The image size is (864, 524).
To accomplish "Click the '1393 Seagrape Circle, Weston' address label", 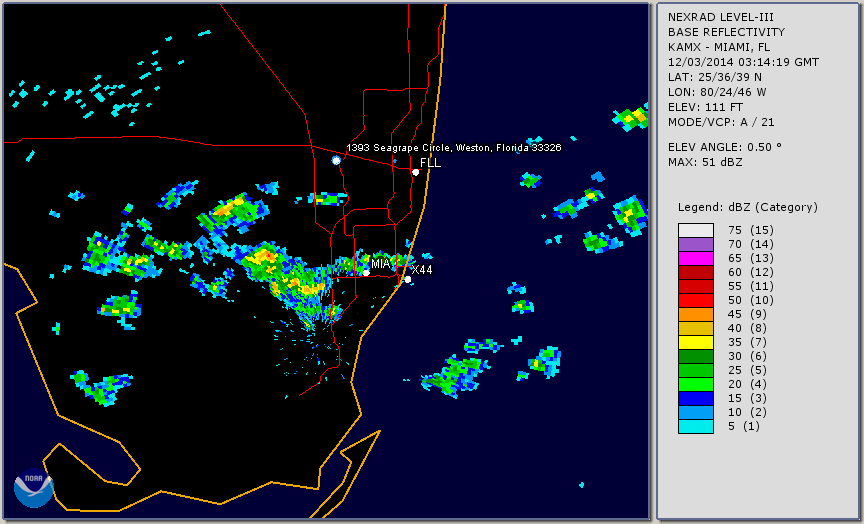I will pos(453,148).
